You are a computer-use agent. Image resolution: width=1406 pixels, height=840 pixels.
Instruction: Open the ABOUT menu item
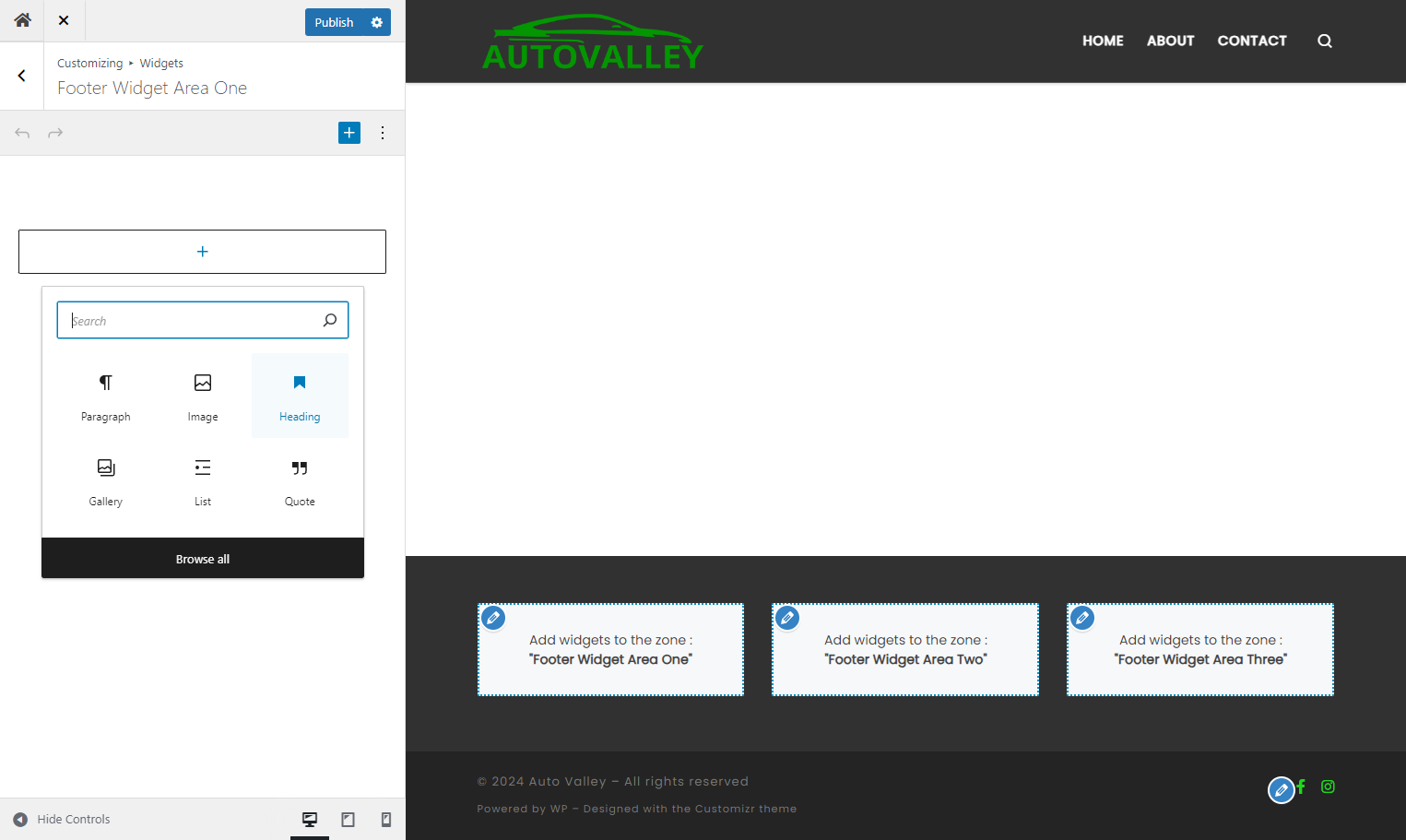click(x=1170, y=41)
